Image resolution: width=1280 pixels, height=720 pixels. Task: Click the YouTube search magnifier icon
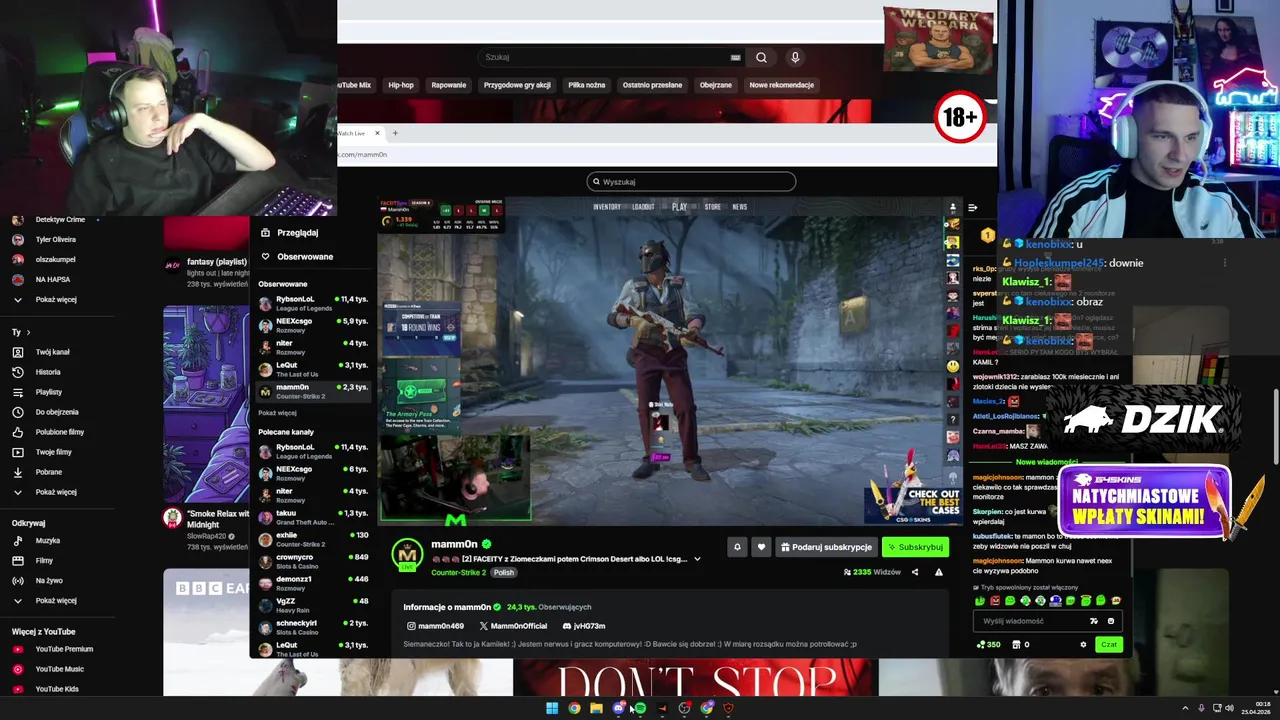761,57
